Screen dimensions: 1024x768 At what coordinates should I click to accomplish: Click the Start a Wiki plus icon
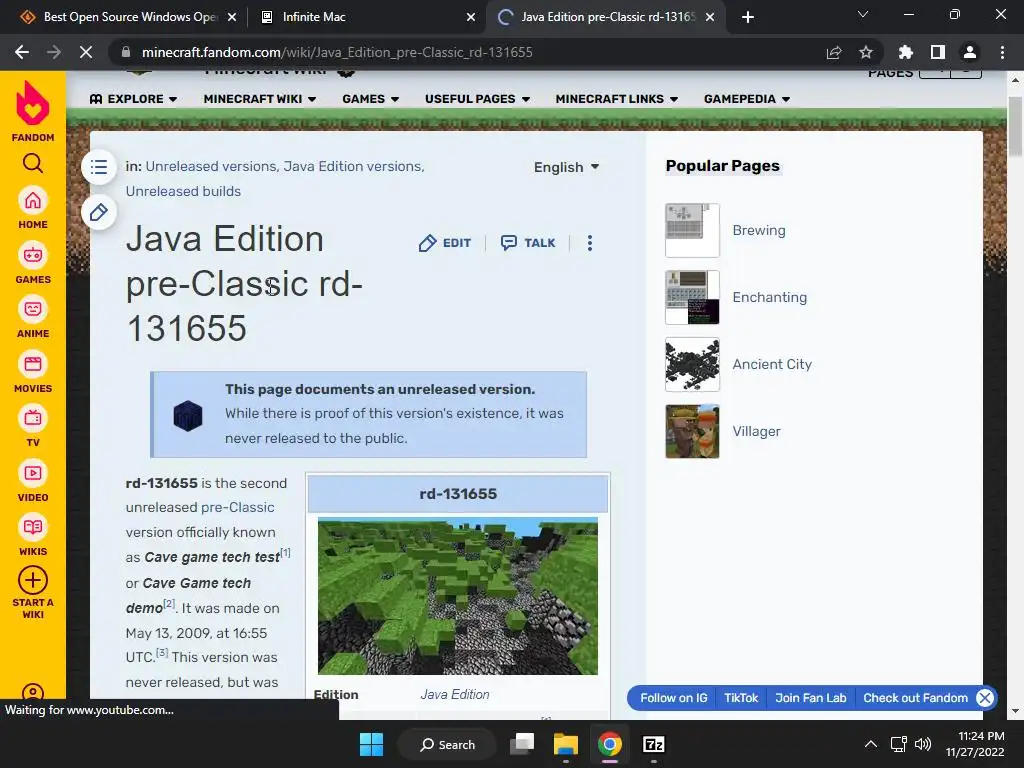point(33,580)
